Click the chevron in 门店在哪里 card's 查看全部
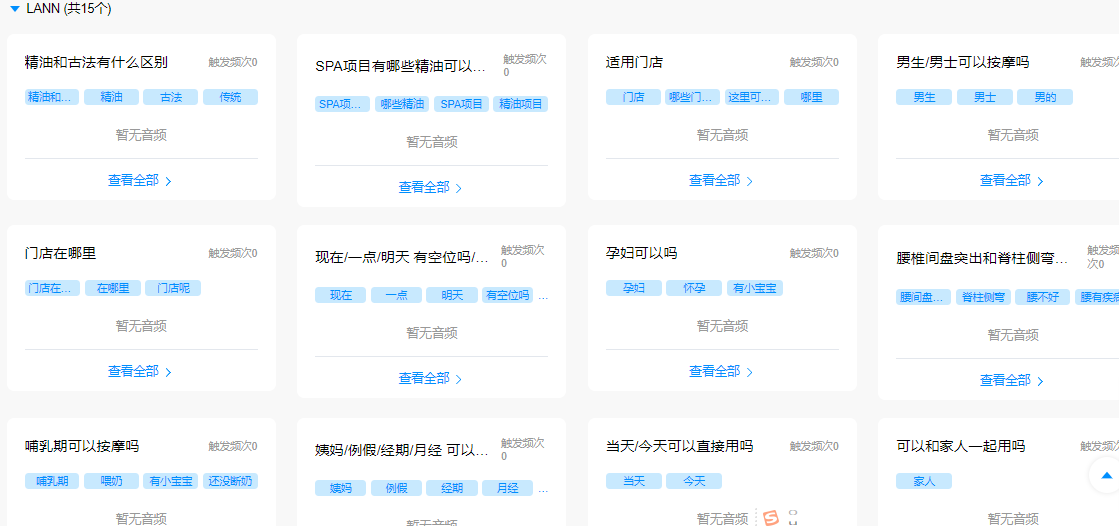The width and height of the screenshot is (1119, 526). (x=168, y=372)
